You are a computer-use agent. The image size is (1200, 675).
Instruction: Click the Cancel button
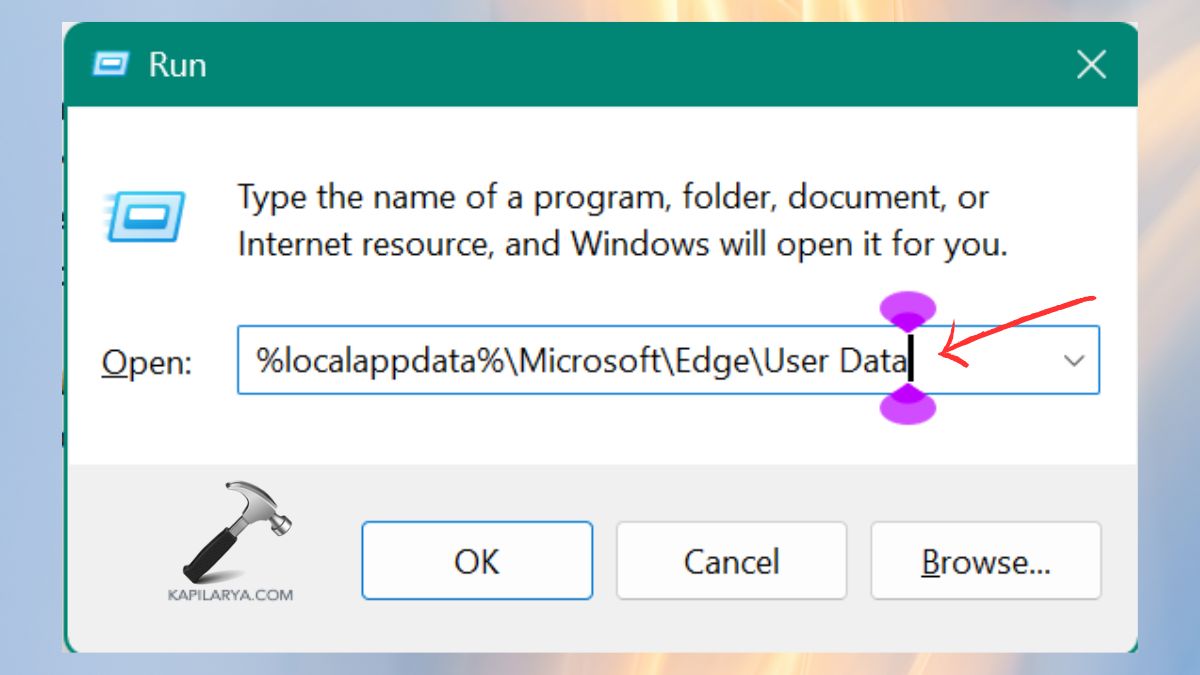[x=731, y=561]
